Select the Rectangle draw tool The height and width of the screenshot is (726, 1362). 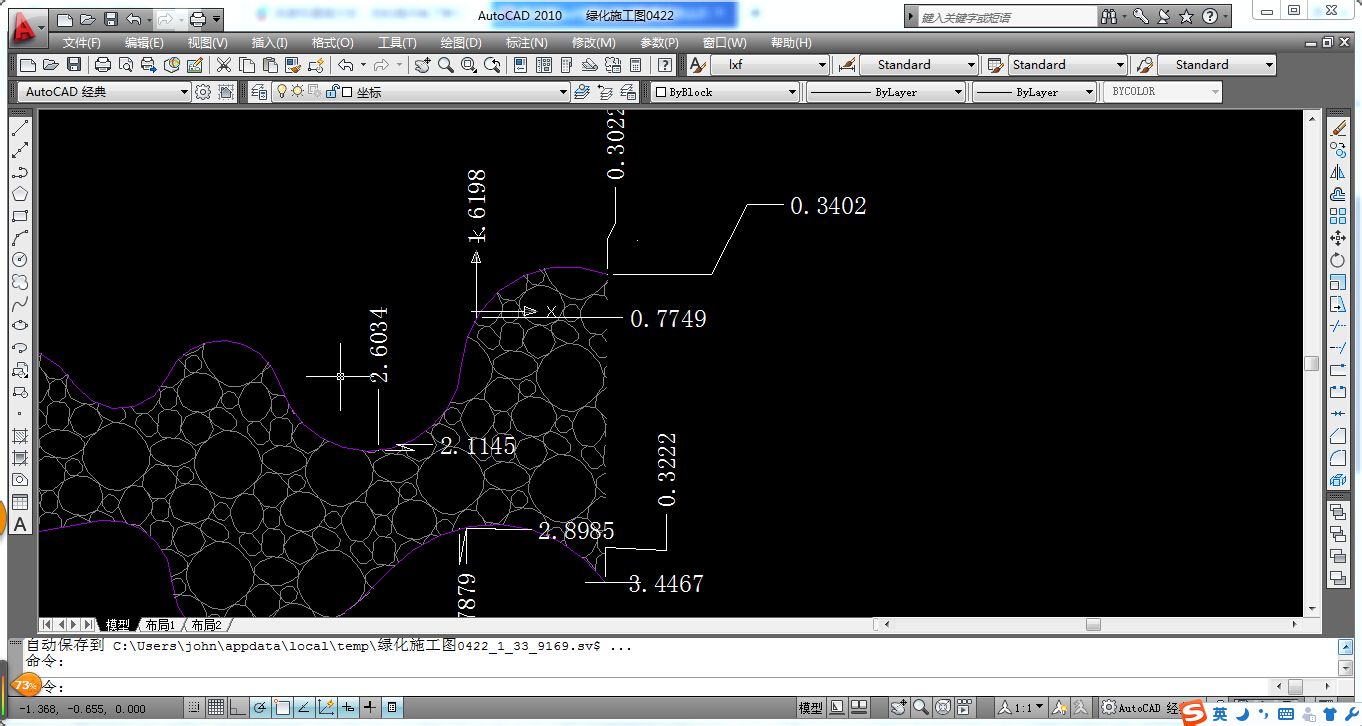tap(20, 216)
